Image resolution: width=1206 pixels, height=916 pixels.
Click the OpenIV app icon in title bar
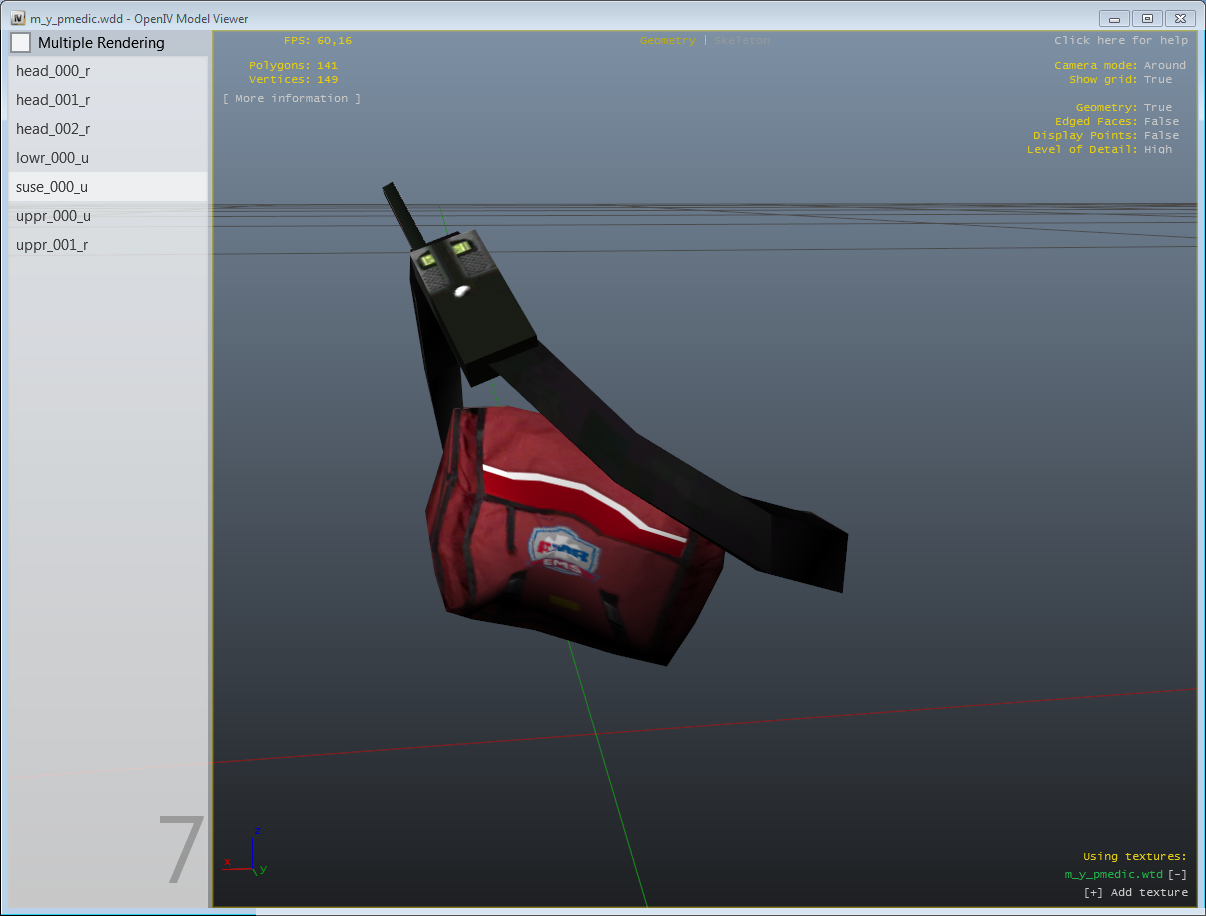[18, 18]
